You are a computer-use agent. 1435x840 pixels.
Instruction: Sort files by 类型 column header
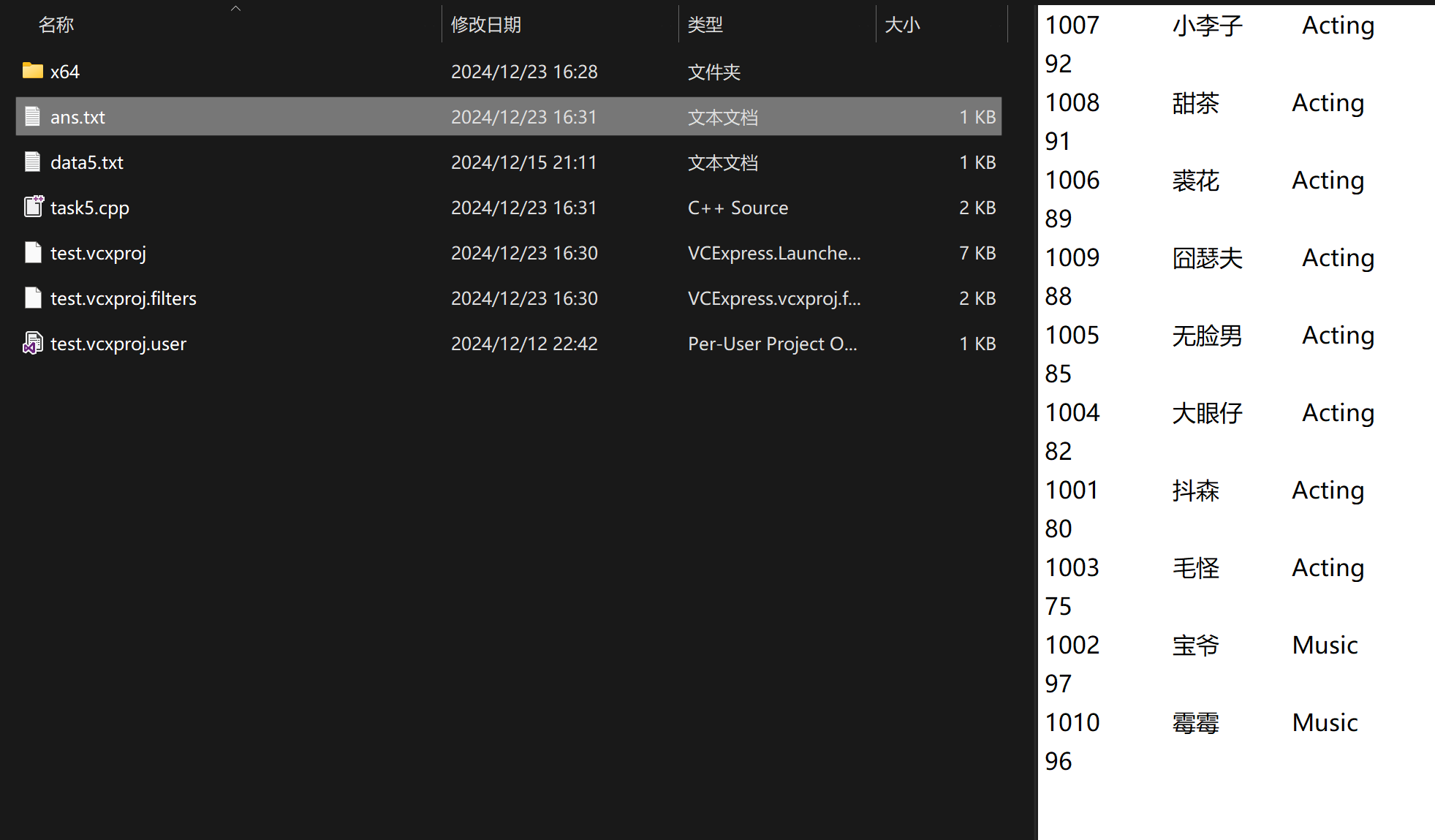coord(705,25)
